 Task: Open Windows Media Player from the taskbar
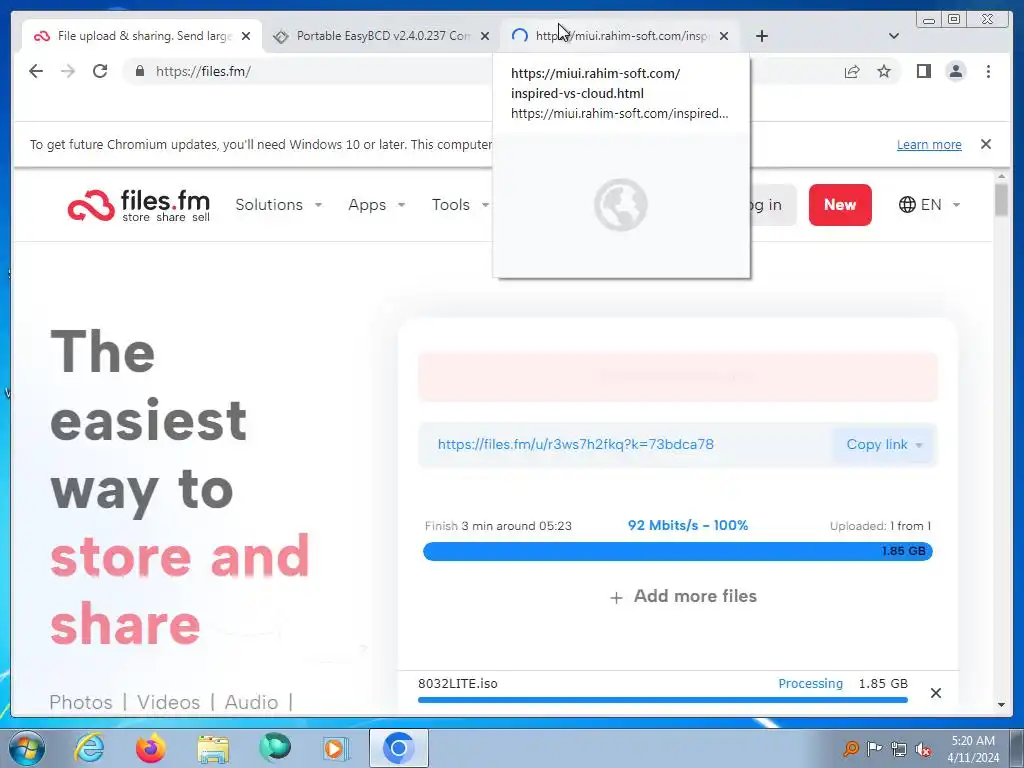pos(336,748)
